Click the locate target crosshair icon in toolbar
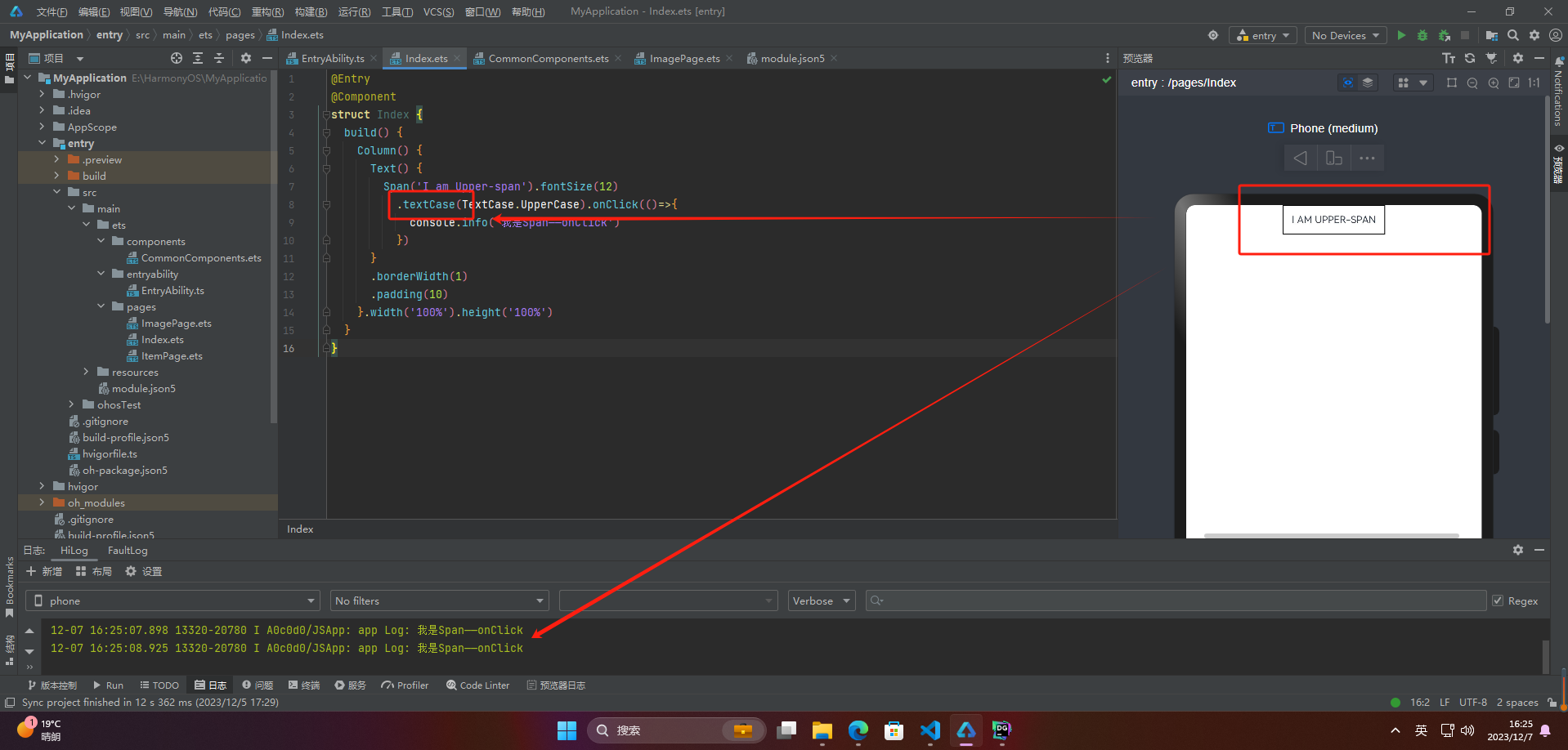Viewport: 1568px width, 750px height. tap(1213, 35)
